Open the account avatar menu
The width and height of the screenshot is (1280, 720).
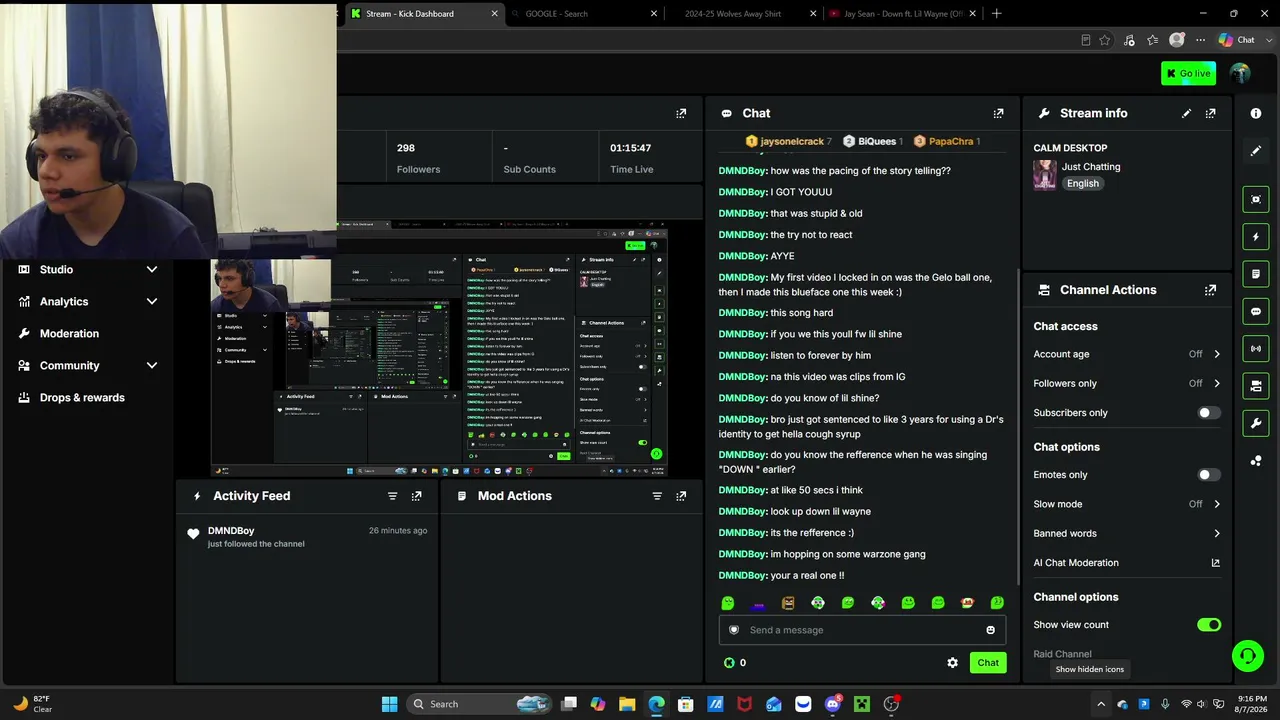[1240, 73]
